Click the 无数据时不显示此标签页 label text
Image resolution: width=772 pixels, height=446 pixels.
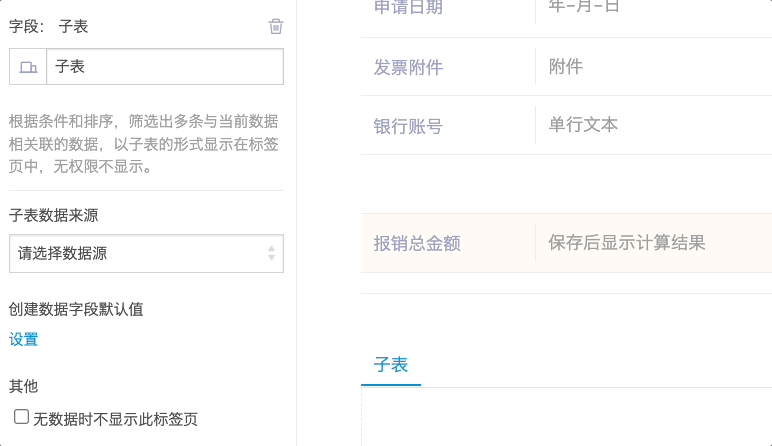115,419
